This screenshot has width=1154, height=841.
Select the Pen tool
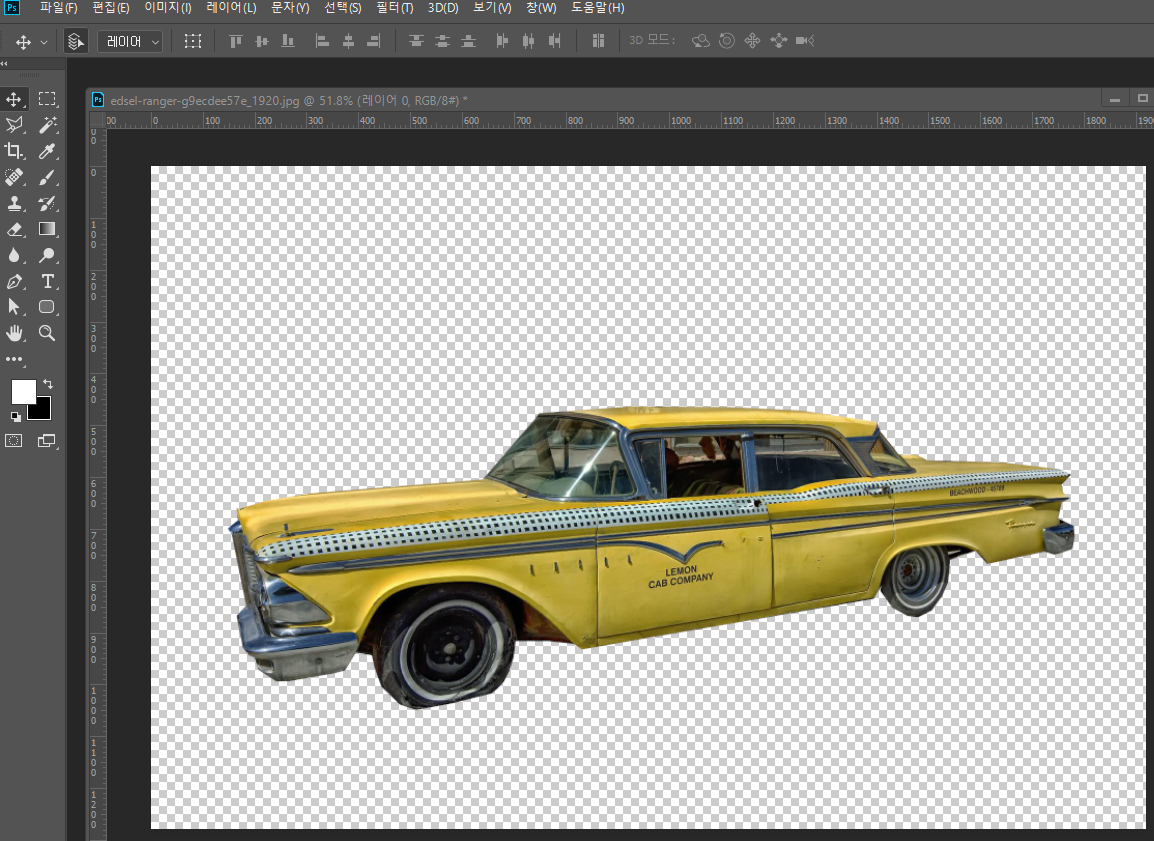click(14, 281)
